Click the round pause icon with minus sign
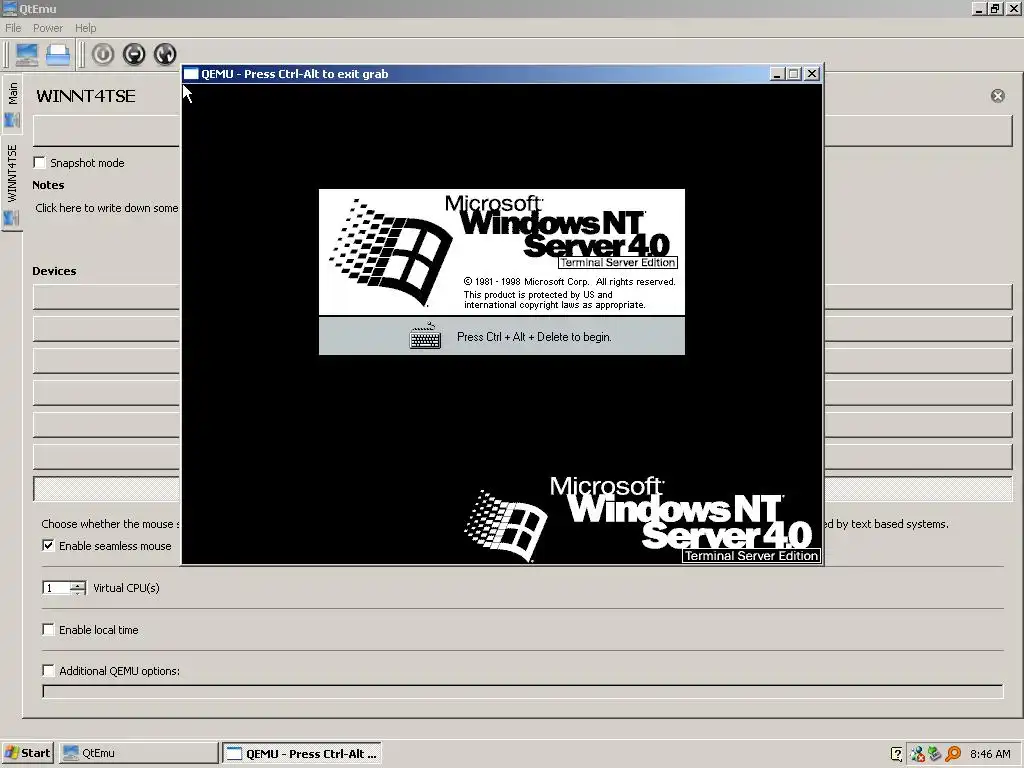This screenshot has width=1024, height=768. pyautogui.click(x=134, y=54)
